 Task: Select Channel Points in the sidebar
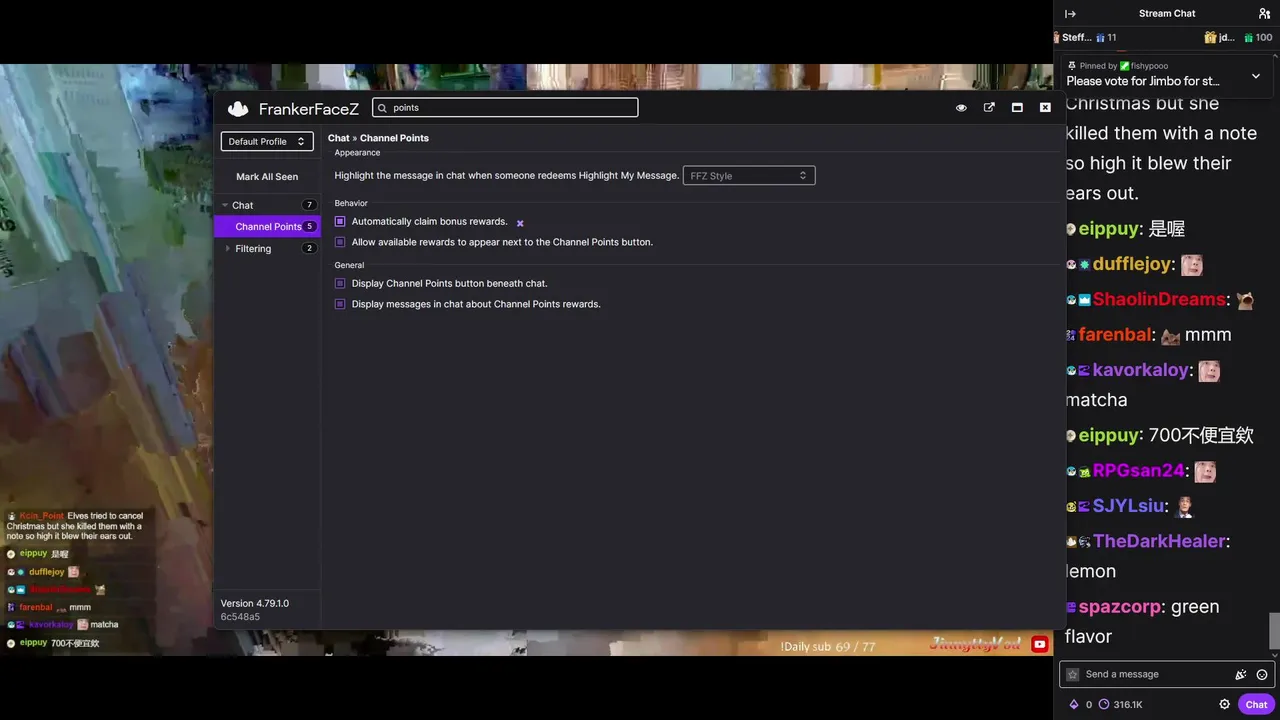[267, 227]
